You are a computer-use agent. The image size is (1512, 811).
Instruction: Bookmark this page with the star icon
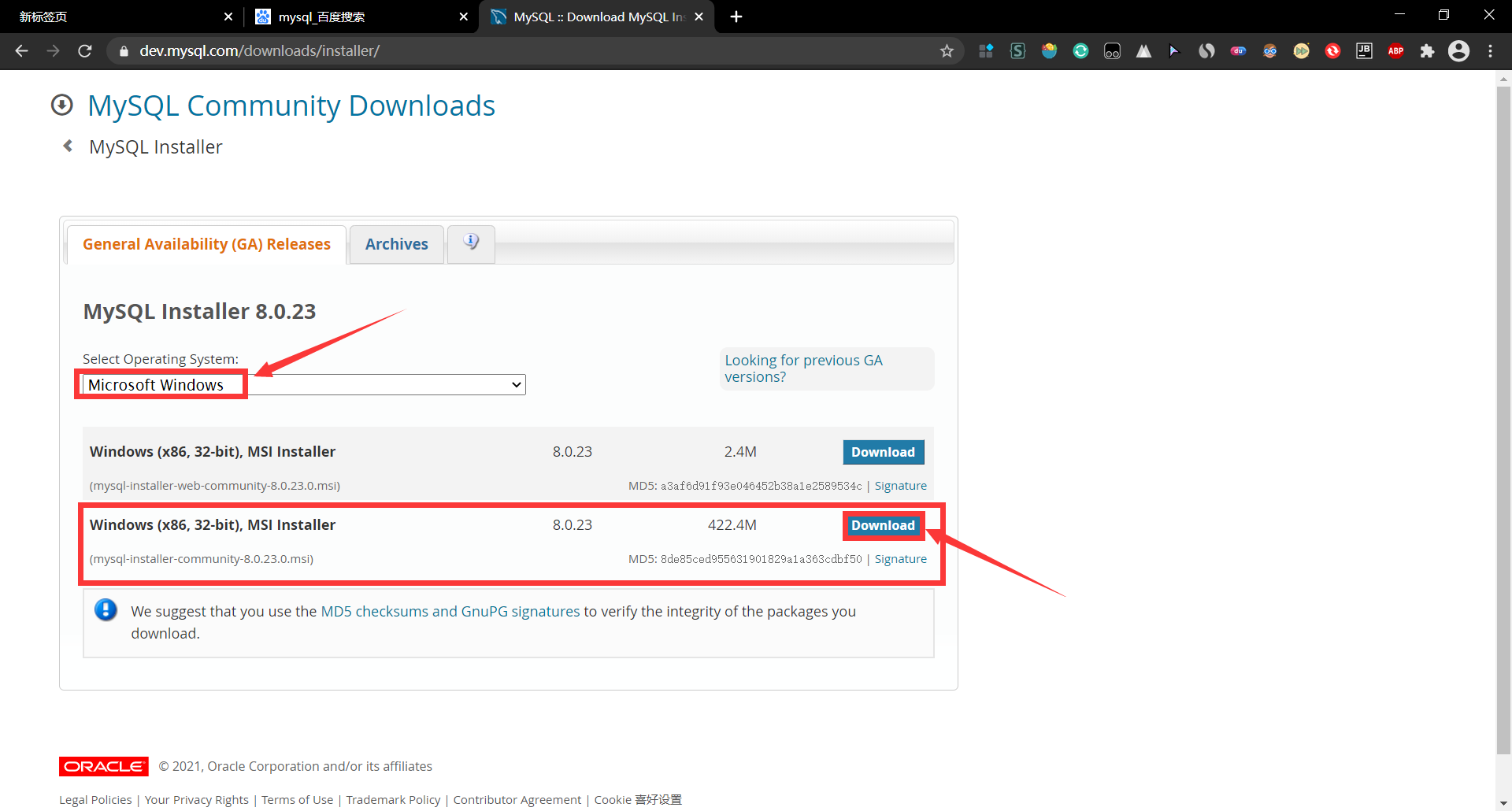coord(947,51)
